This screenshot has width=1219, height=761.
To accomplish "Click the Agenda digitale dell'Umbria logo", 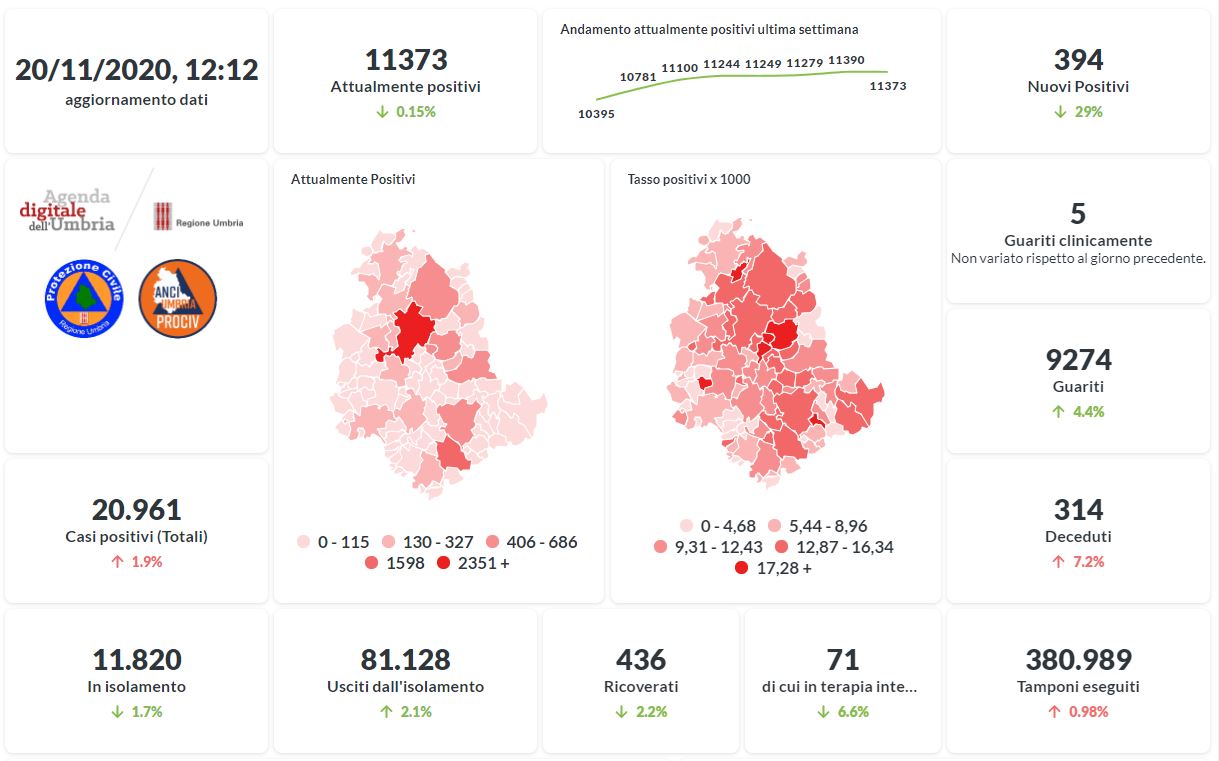I will (x=67, y=211).
